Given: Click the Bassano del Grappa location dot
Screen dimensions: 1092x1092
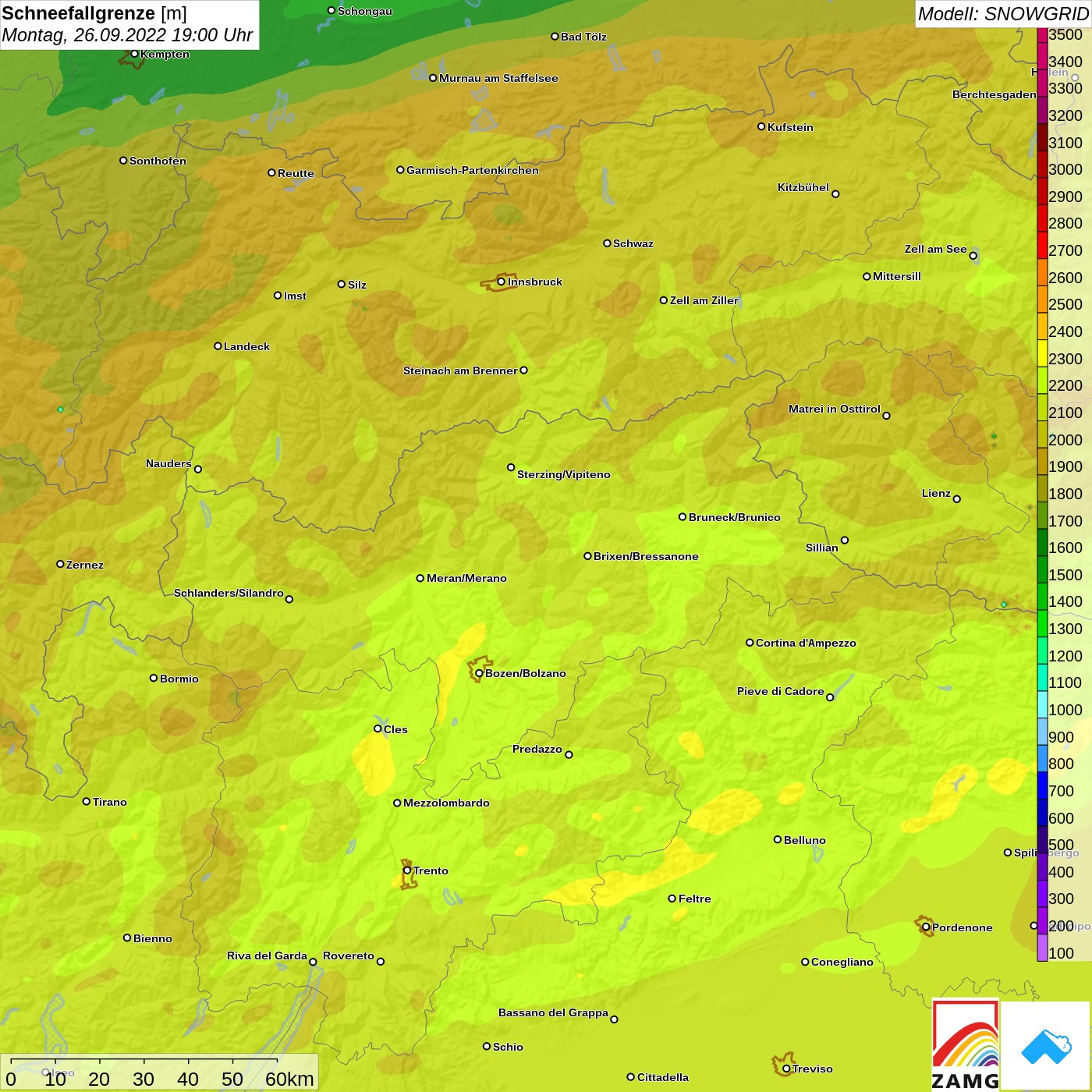Looking at the screenshot, I should [614, 1019].
